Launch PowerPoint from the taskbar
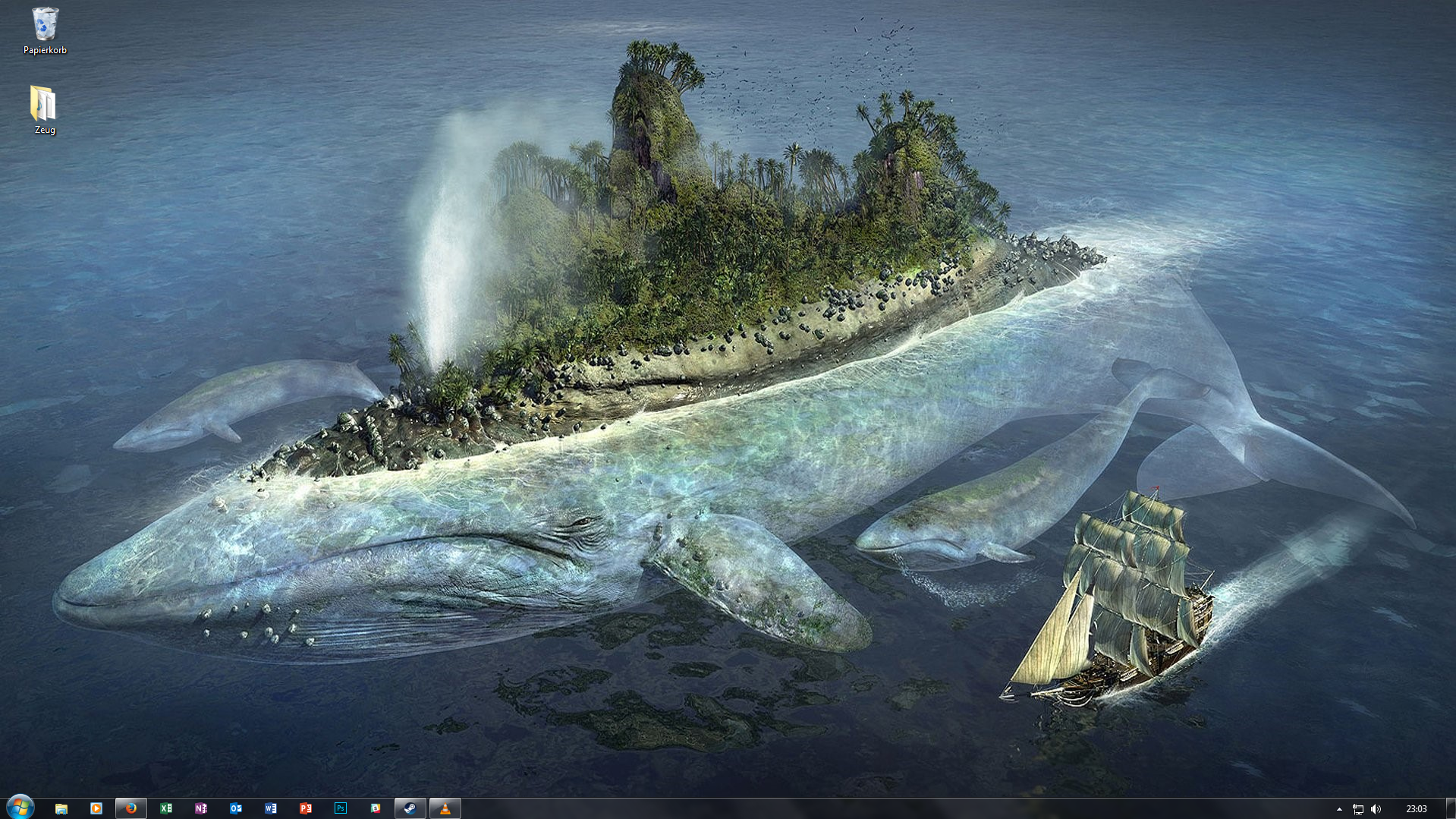This screenshot has width=1456, height=819. click(x=306, y=808)
